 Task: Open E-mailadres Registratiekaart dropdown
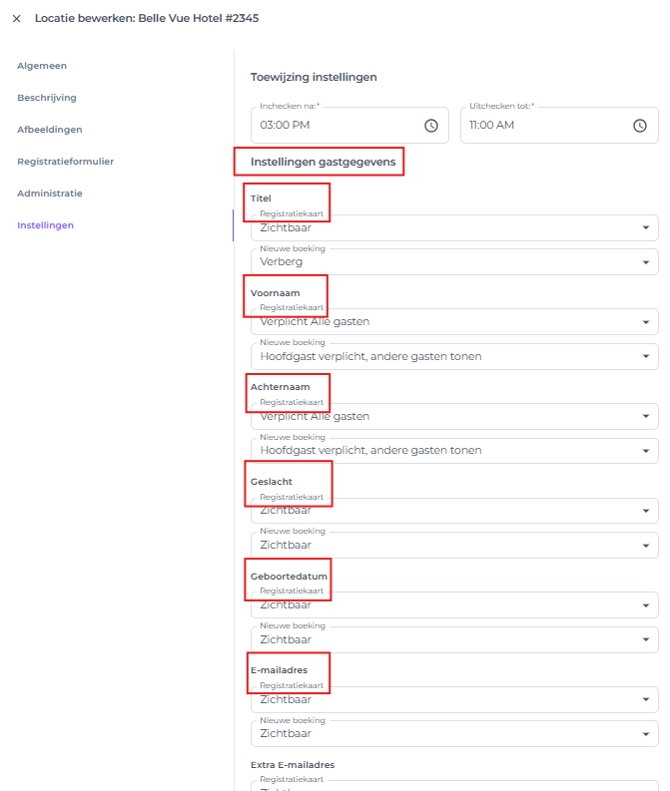point(454,700)
